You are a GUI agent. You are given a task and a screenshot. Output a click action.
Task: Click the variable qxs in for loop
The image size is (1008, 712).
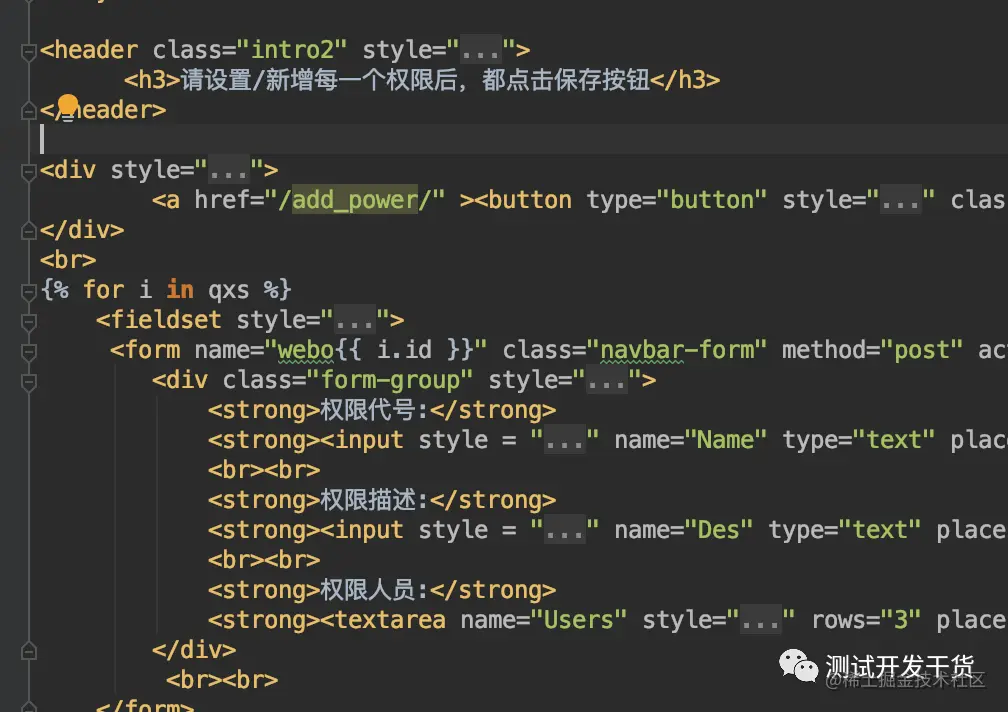[229, 290]
